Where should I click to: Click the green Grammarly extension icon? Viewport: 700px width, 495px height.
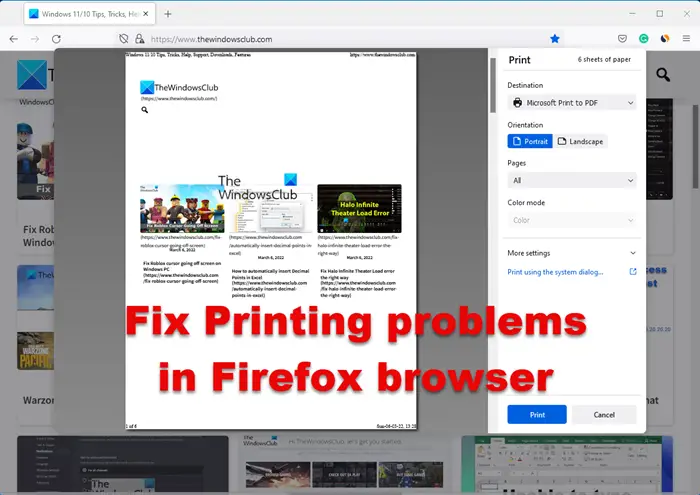point(643,39)
